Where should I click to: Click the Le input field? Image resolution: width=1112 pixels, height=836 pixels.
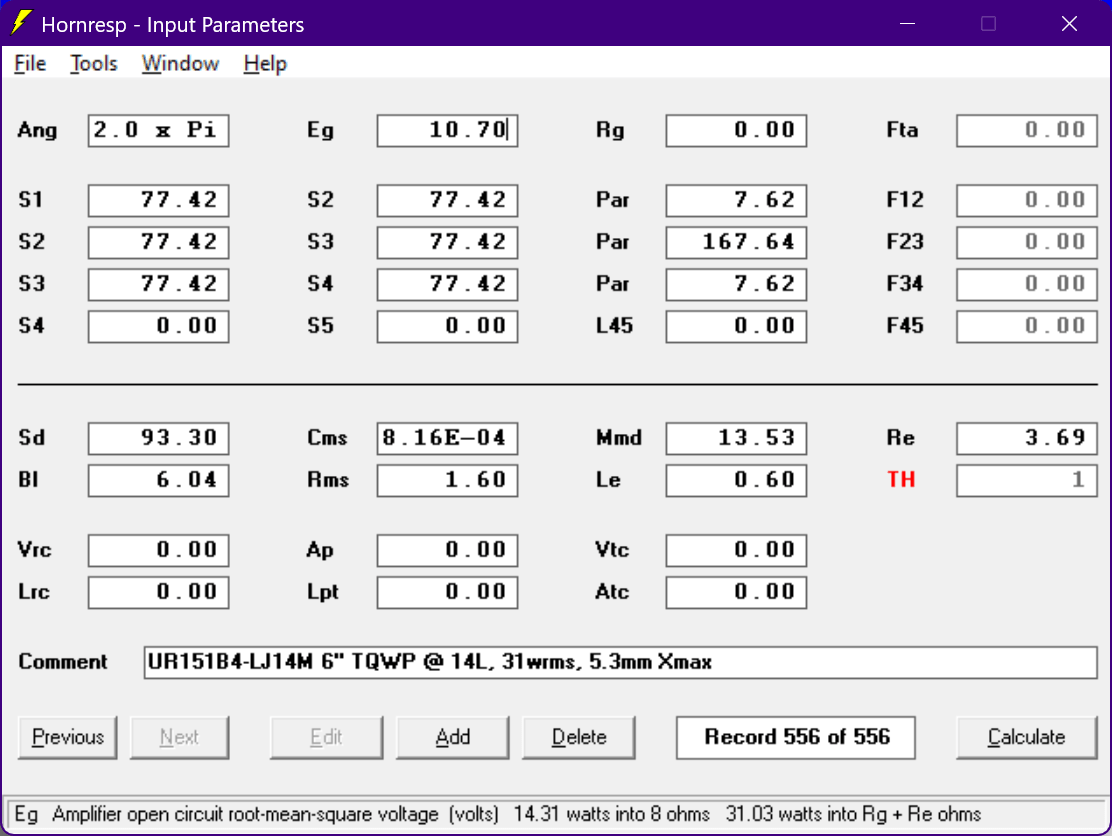pyautogui.click(x=736, y=480)
